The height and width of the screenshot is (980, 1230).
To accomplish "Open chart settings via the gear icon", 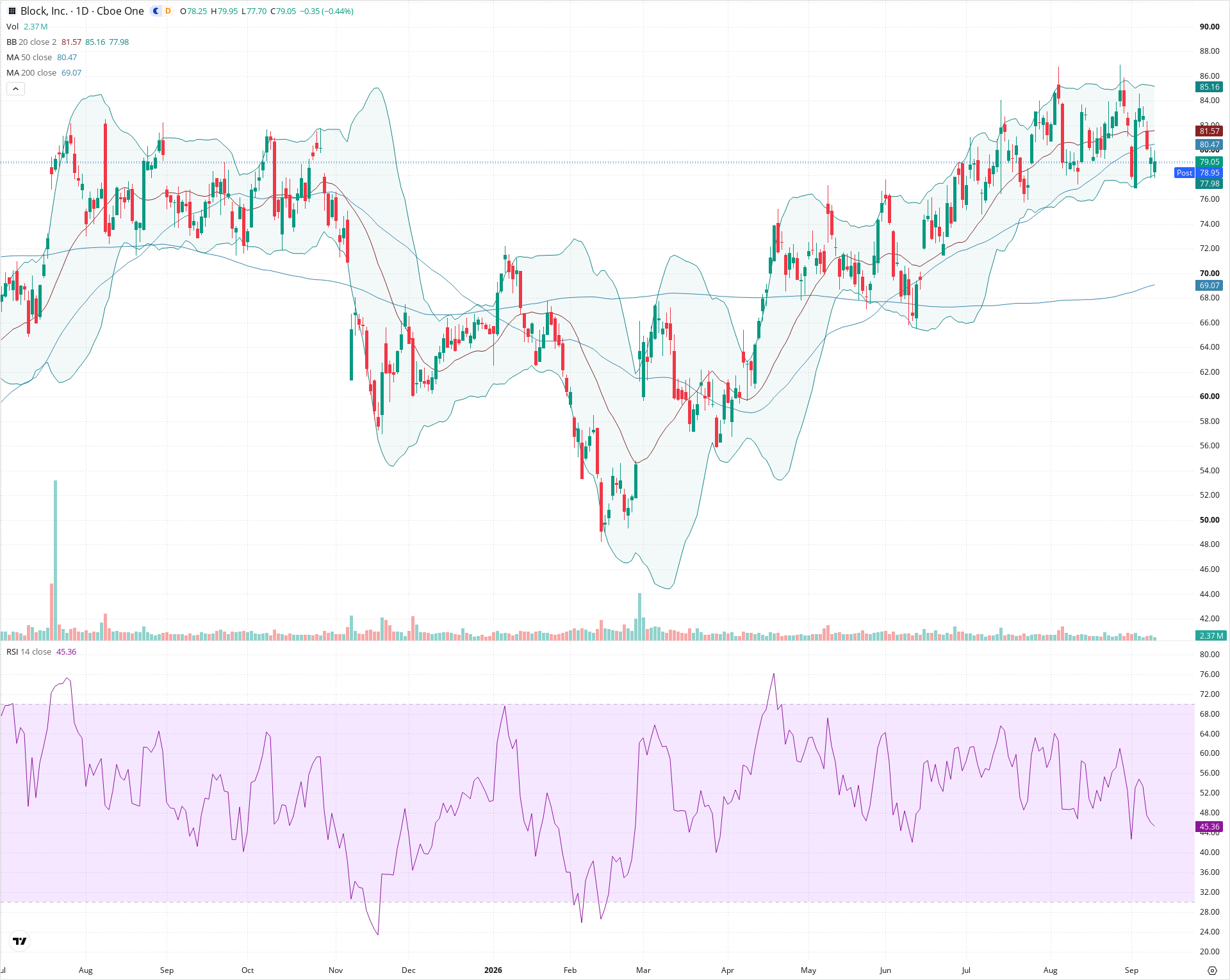I will click(1211, 970).
